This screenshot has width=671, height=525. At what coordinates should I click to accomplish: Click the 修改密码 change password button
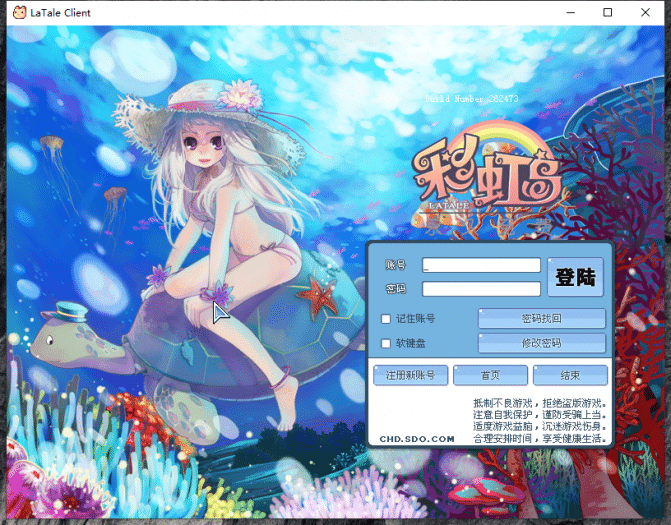(x=541, y=343)
